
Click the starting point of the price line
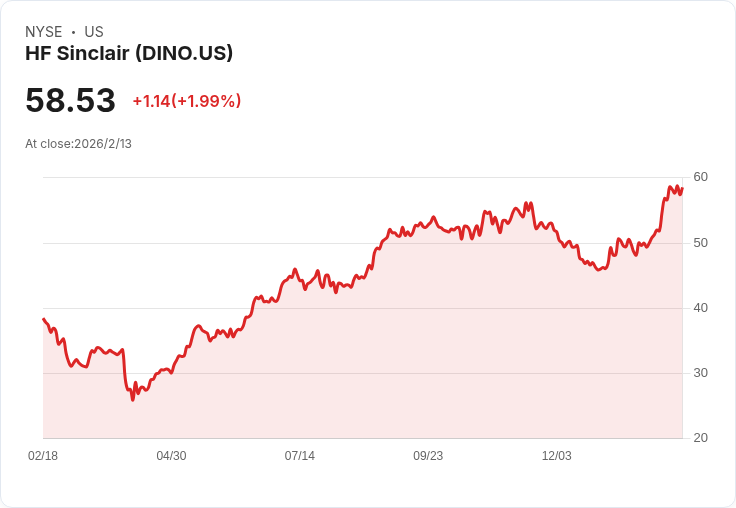pos(44,319)
